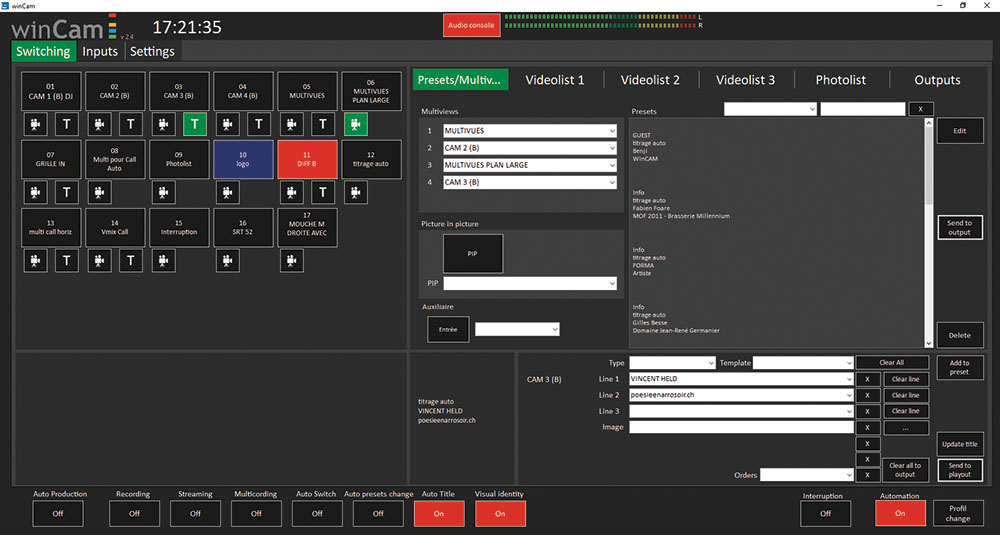
Task: Select the blue 10 logo source tile
Action: tap(243, 160)
